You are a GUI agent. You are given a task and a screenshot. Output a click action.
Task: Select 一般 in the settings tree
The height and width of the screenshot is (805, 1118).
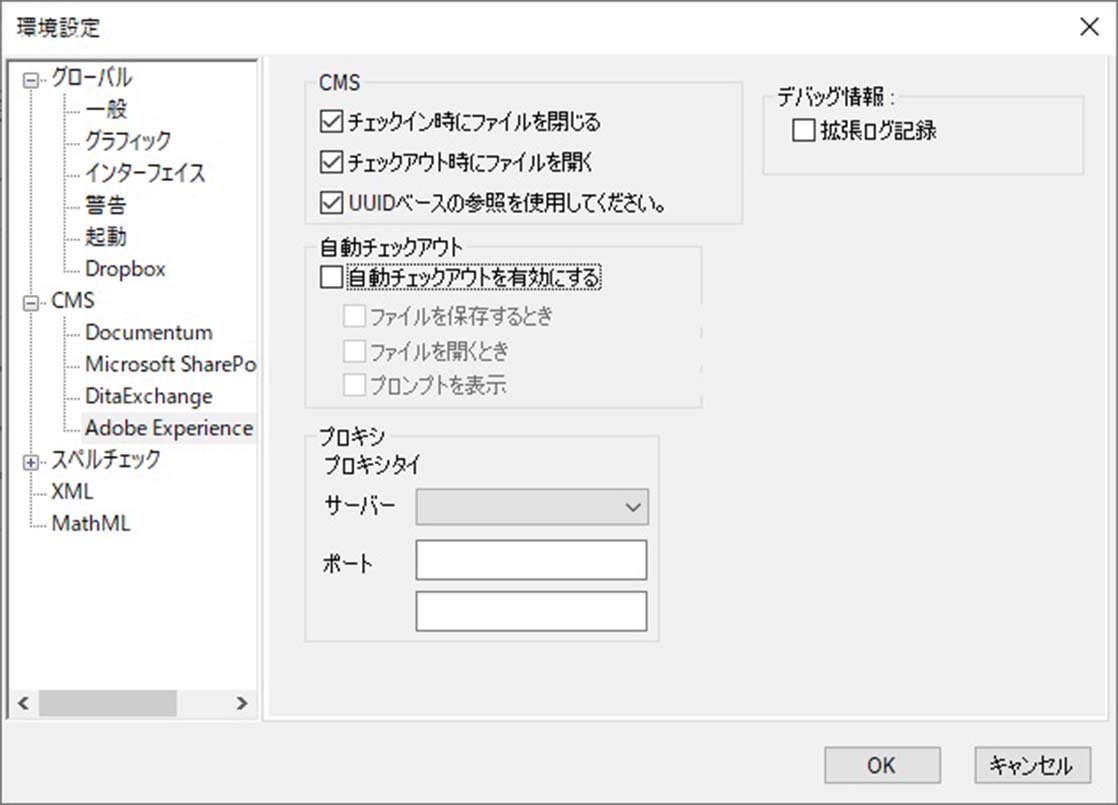coord(105,109)
